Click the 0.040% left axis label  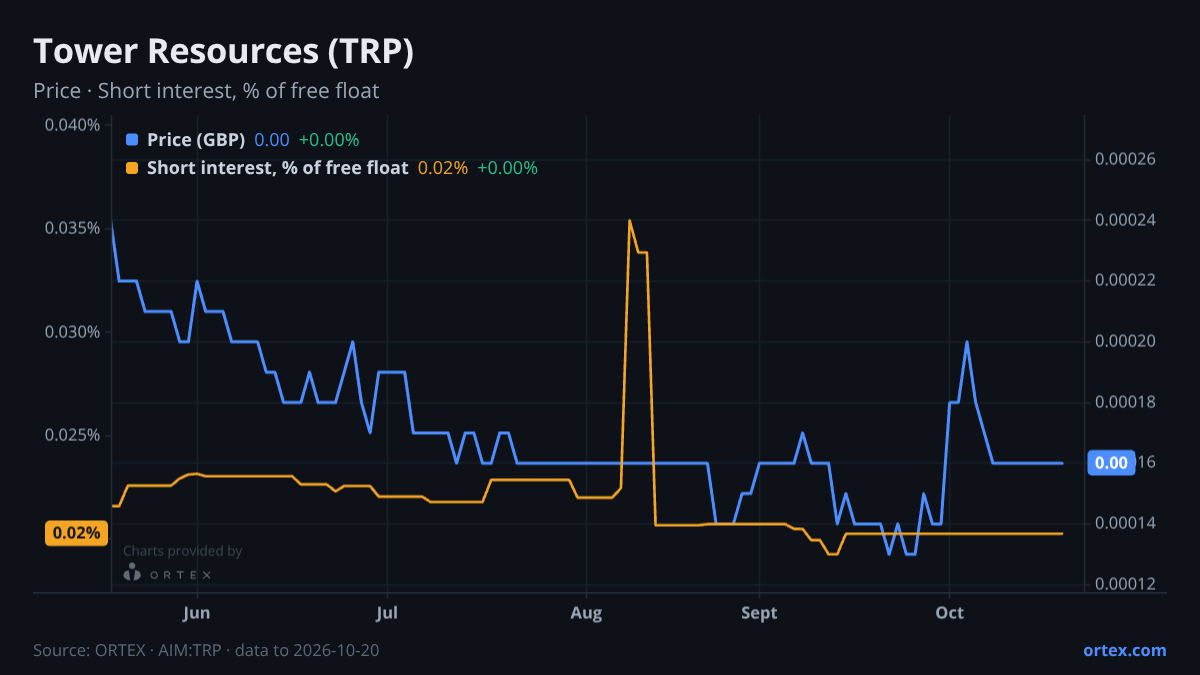coord(72,125)
